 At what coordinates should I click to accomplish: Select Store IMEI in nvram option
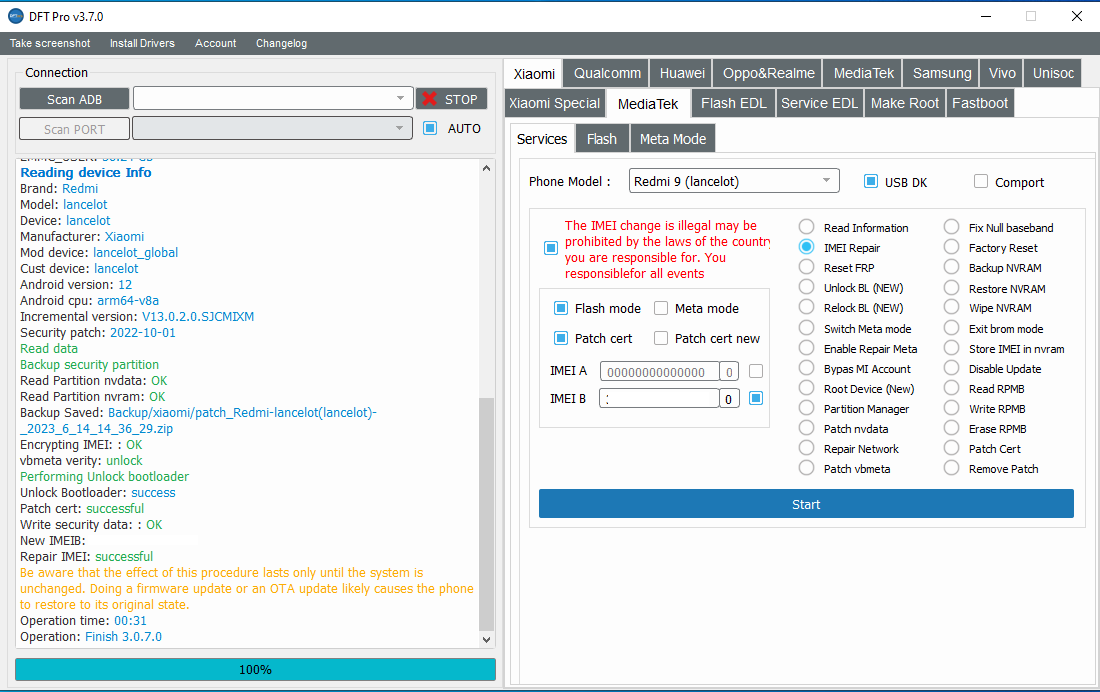(x=951, y=348)
